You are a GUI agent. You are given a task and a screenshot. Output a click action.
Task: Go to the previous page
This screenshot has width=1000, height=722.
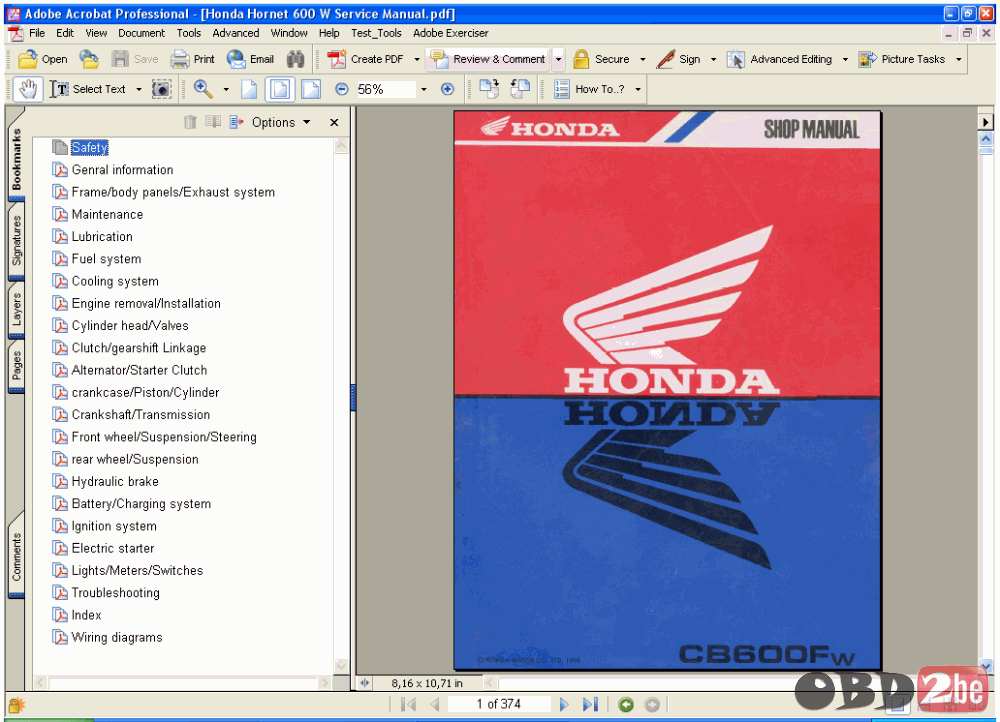click(436, 704)
